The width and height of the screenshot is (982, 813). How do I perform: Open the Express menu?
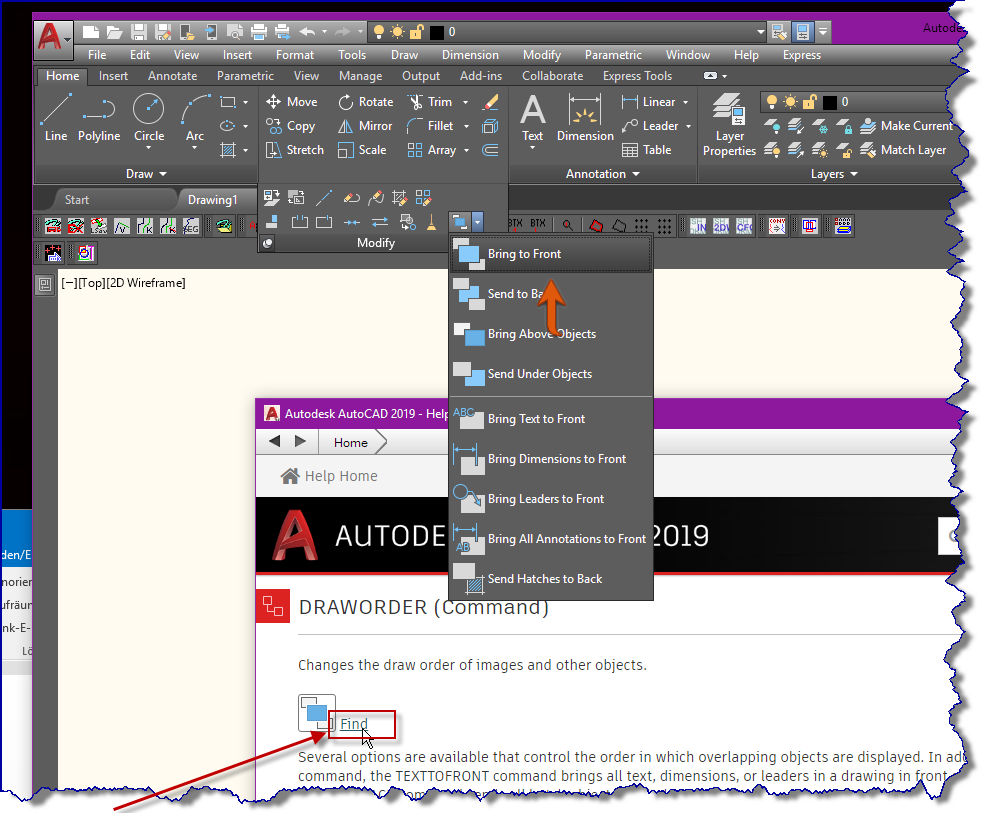(802, 55)
